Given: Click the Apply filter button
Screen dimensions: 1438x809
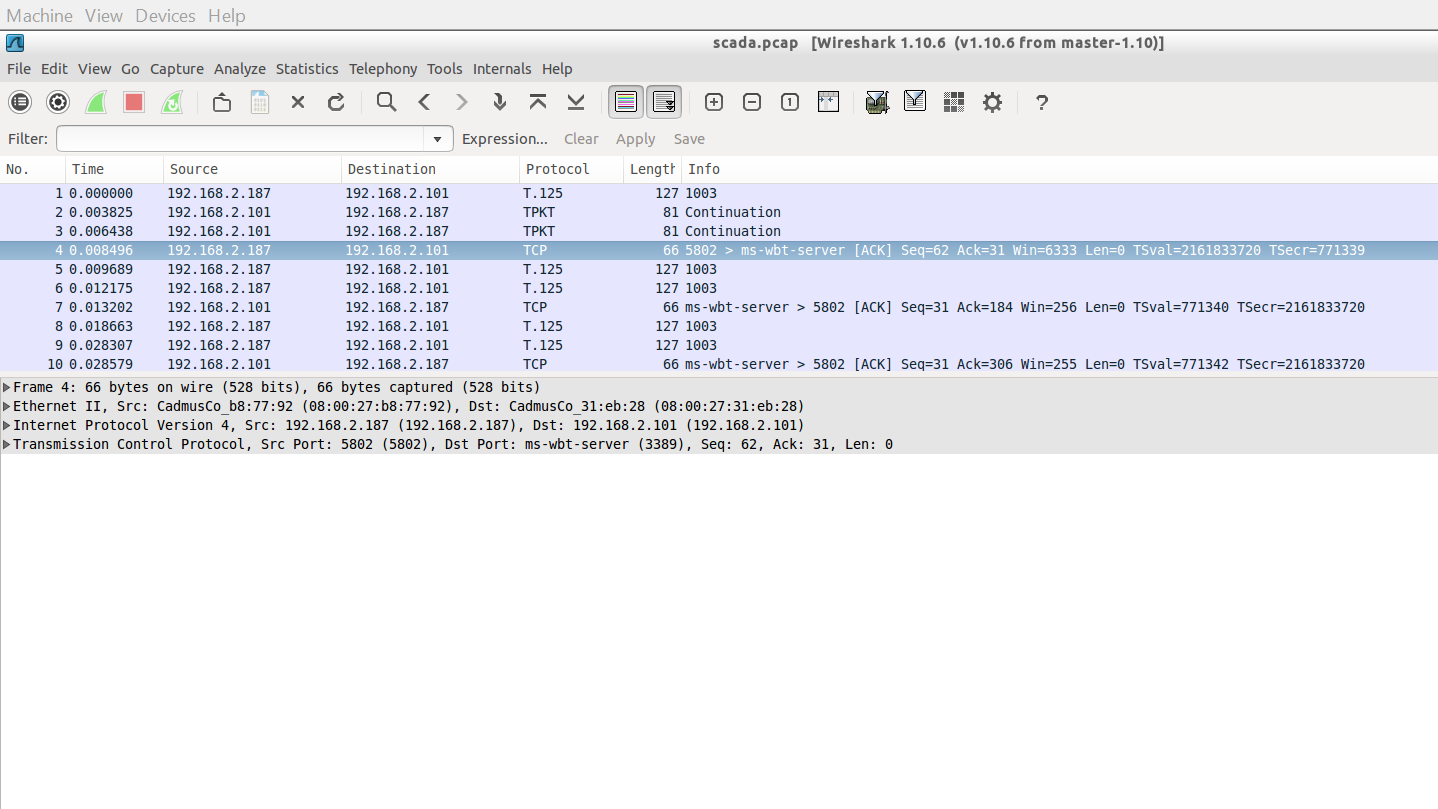Looking at the screenshot, I should pyautogui.click(x=635, y=139).
